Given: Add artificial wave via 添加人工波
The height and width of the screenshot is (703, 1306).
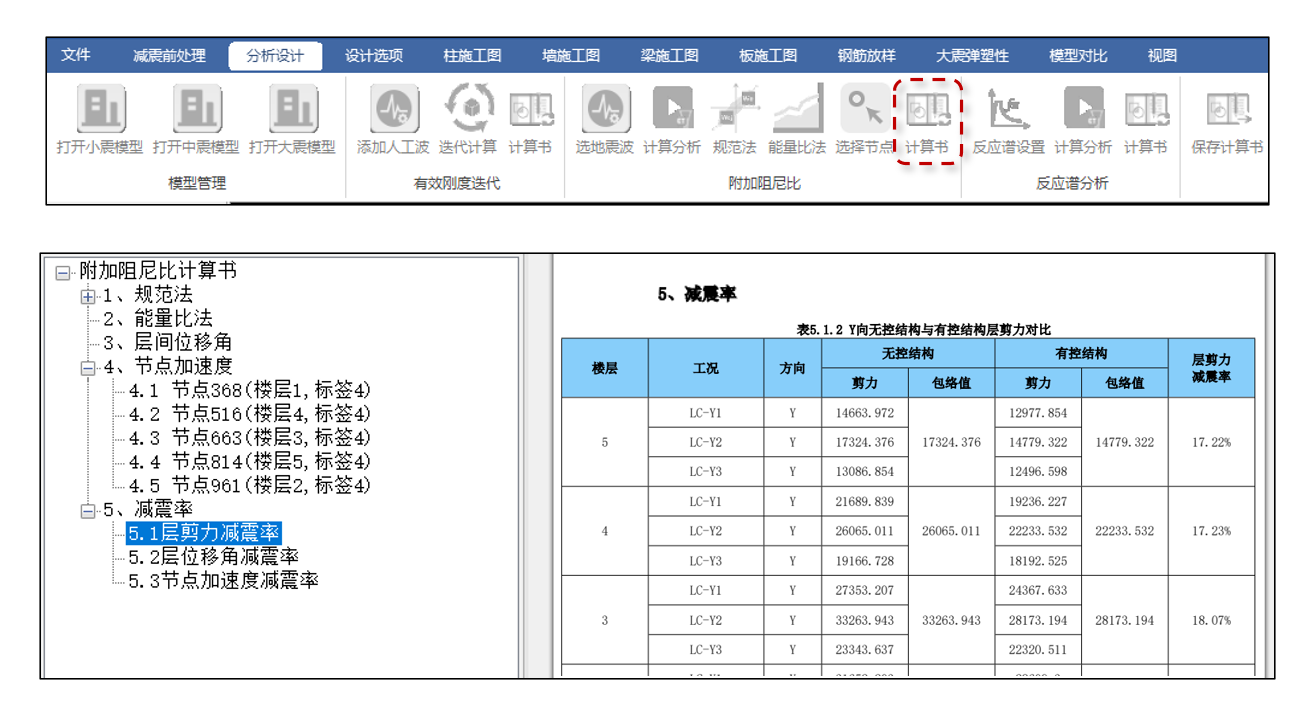Looking at the screenshot, I should [x=393, y=110].
